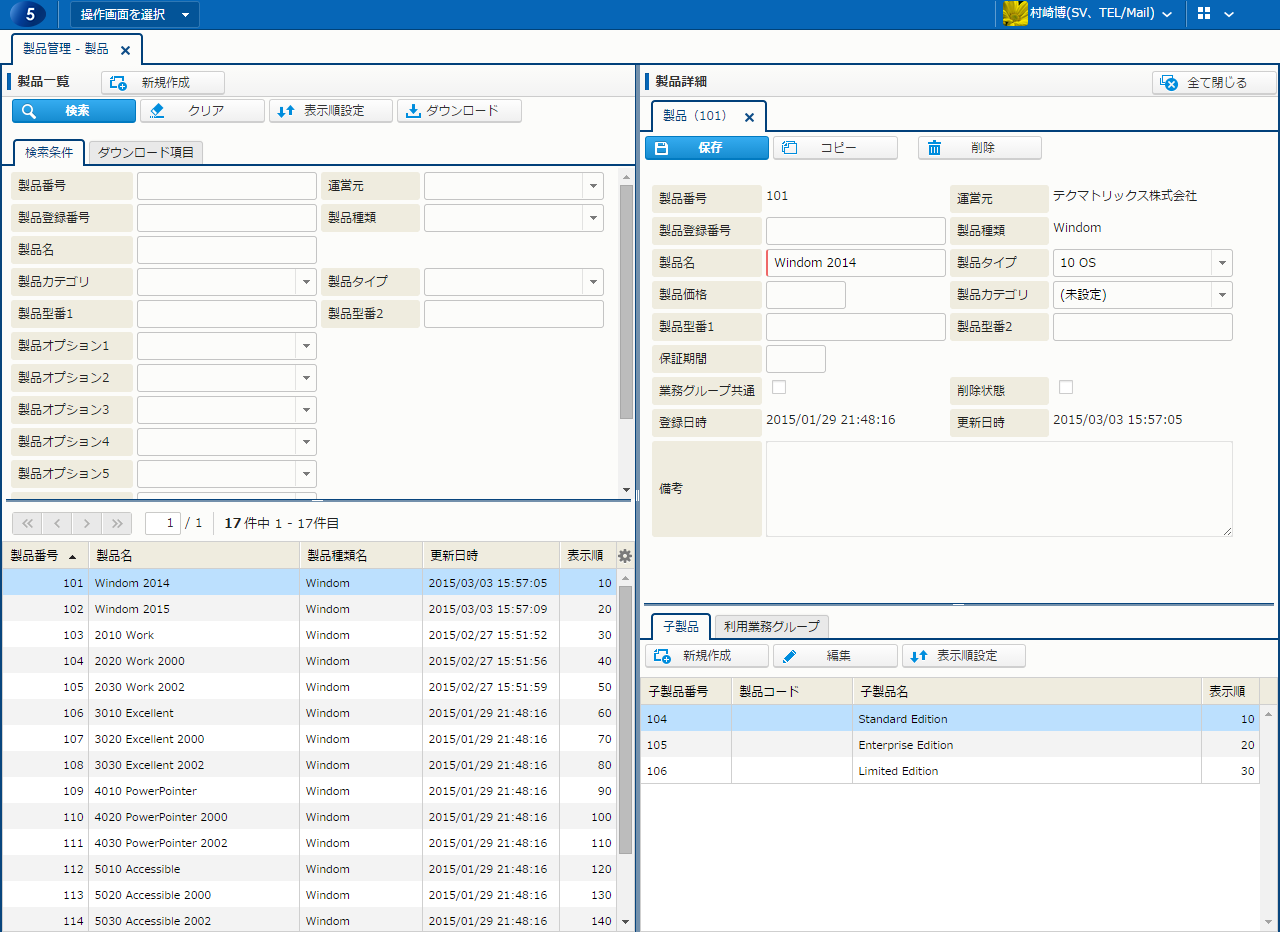This screenshot has height=932, width=1280.
Task: Switch to the 利用業務グループ tab
Action: [x=772, y=626]
